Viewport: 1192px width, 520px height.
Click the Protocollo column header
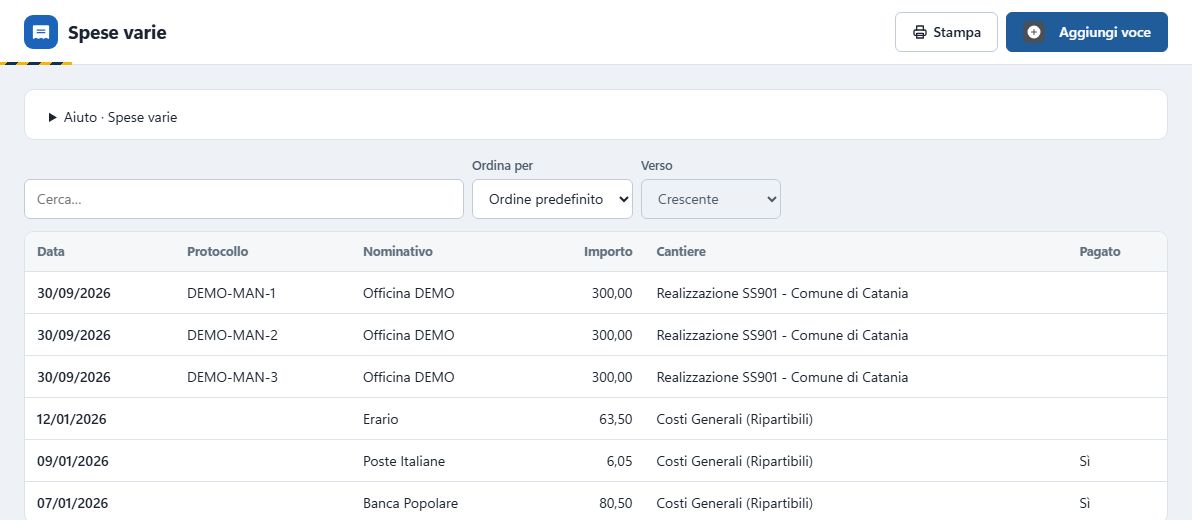click(x=217, y=252)
